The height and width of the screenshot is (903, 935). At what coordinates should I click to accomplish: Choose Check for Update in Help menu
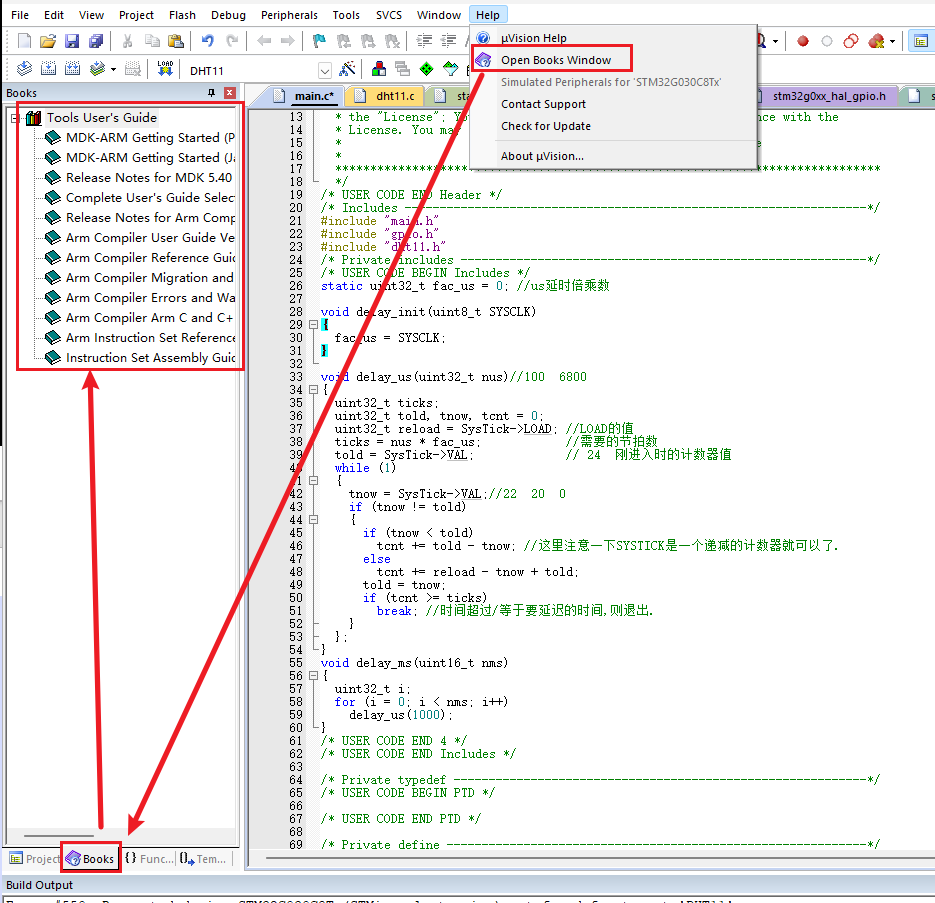coord(545,126)
